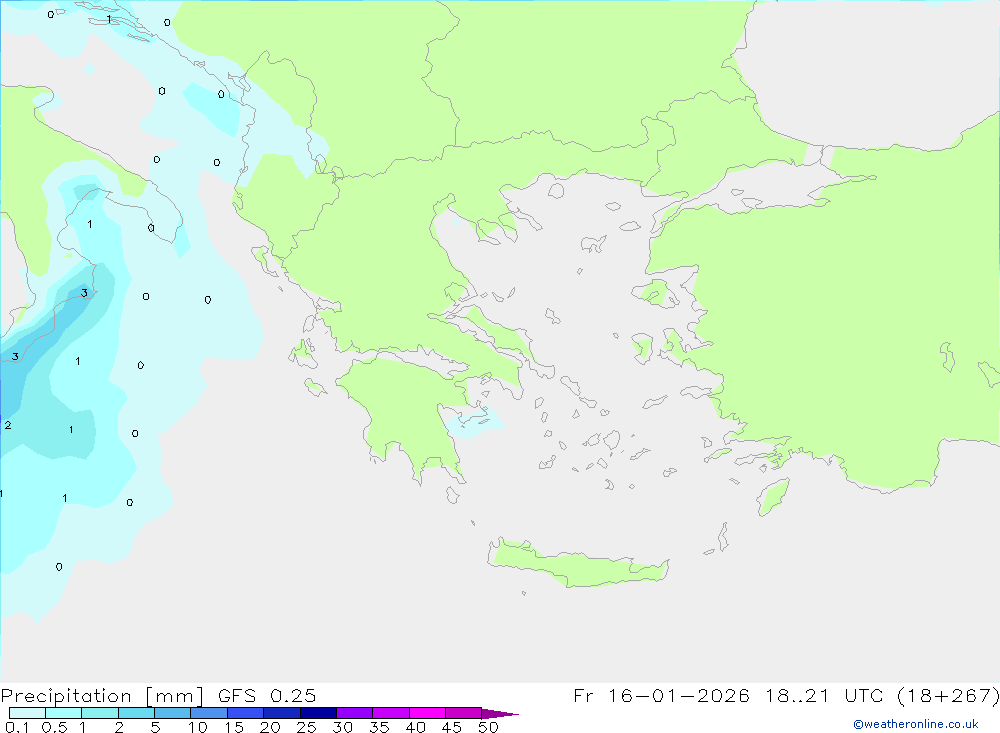The width and height of the screenshot is (1000, 733).
Task: Click the 0.1–0.5 mm palest cyan legend swatch
Action: (27, 713)
